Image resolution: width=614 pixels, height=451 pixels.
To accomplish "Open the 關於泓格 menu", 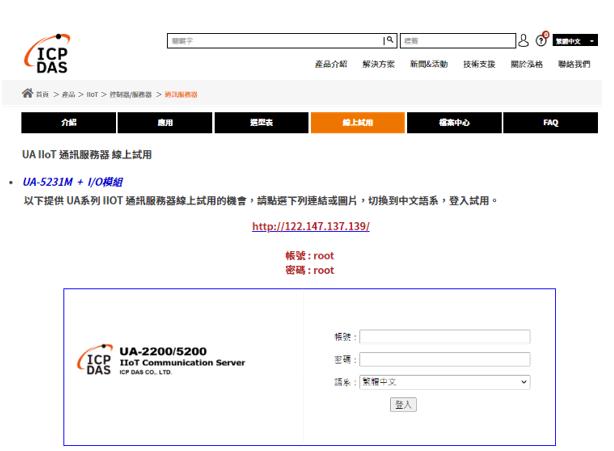I will click(x=527, y=64).
